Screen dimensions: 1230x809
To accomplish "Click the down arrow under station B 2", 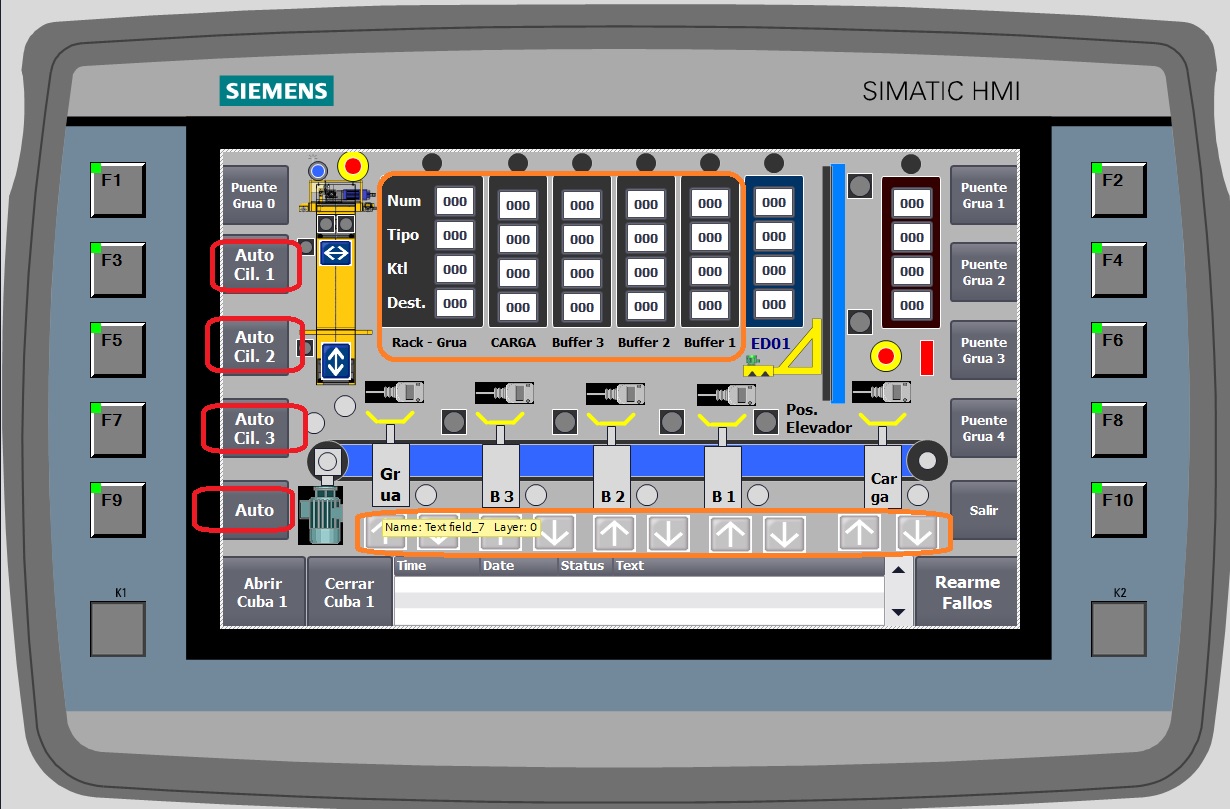I will 668,533.
